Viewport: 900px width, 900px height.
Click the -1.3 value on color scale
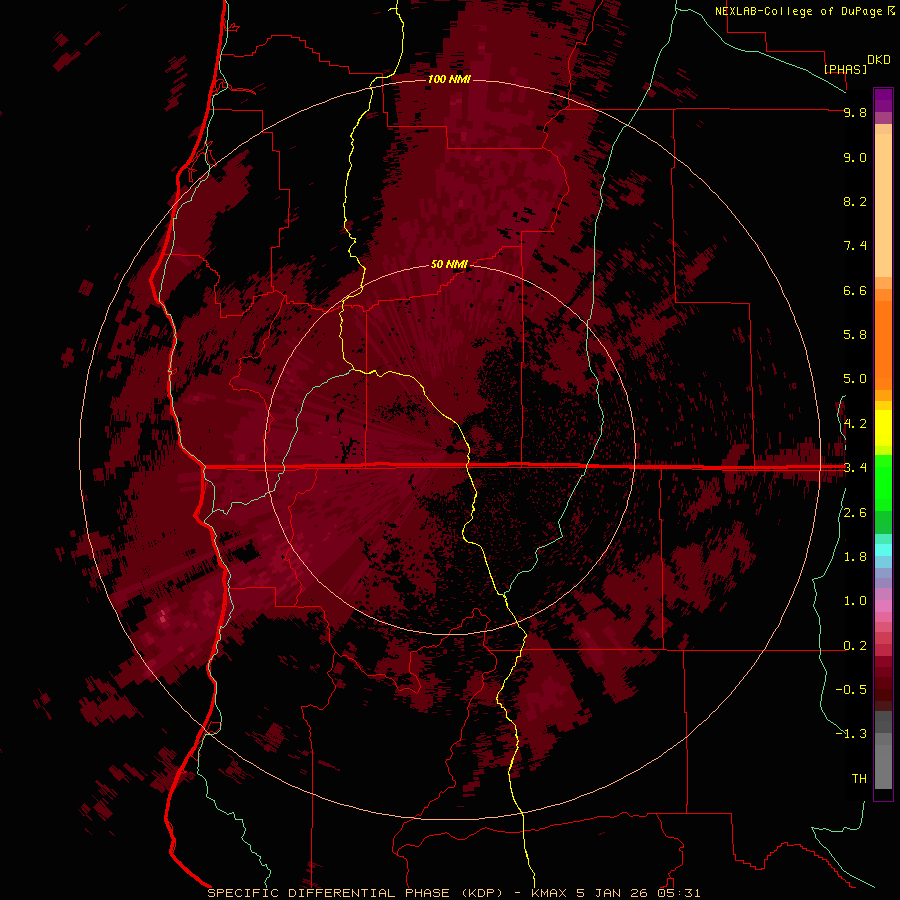click(x=851, y=734)
